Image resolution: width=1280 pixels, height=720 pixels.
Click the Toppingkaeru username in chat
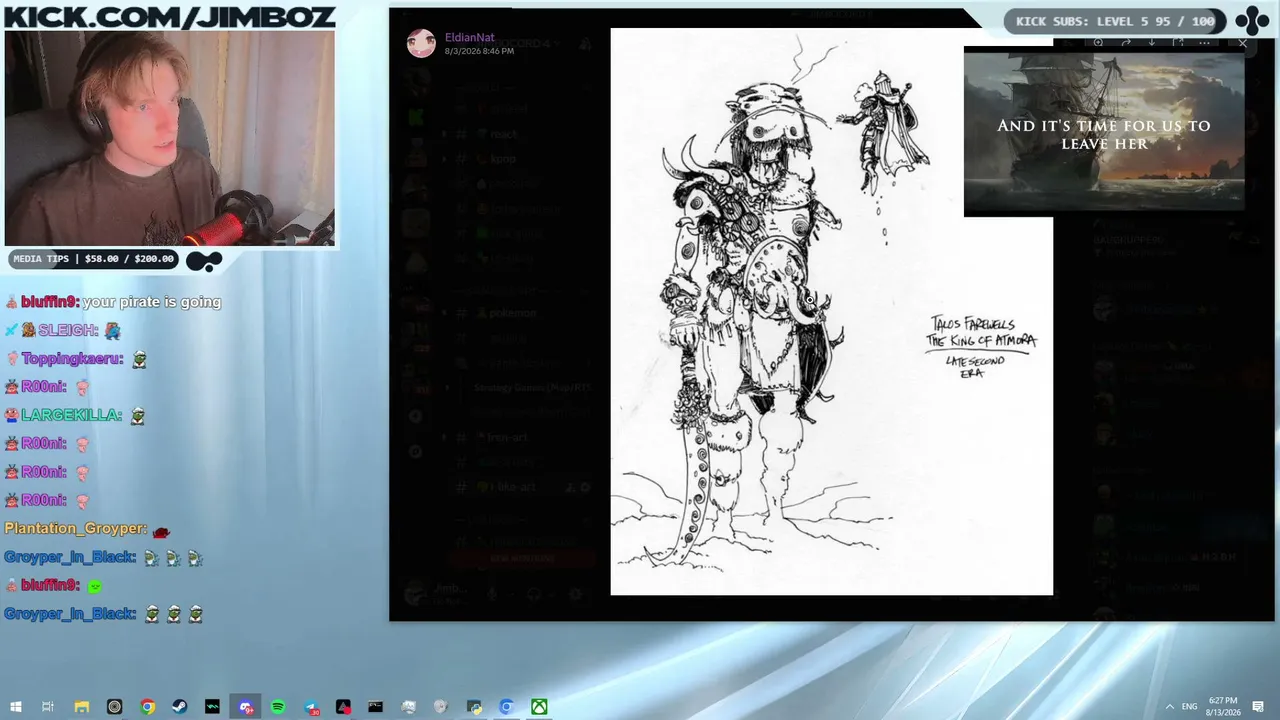[71, 358]
